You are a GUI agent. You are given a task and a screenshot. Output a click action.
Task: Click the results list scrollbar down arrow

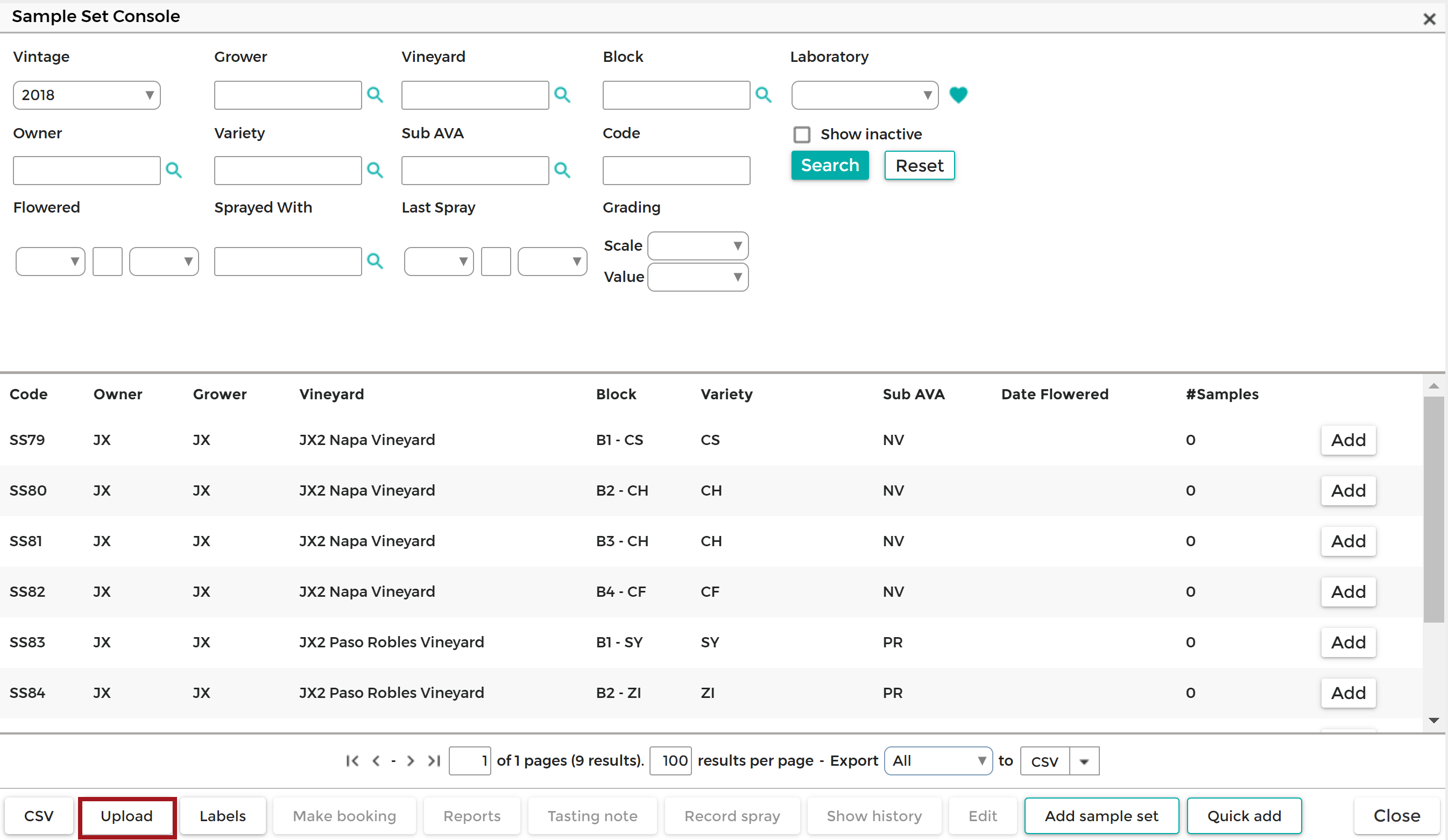[x=1434, y=720]
